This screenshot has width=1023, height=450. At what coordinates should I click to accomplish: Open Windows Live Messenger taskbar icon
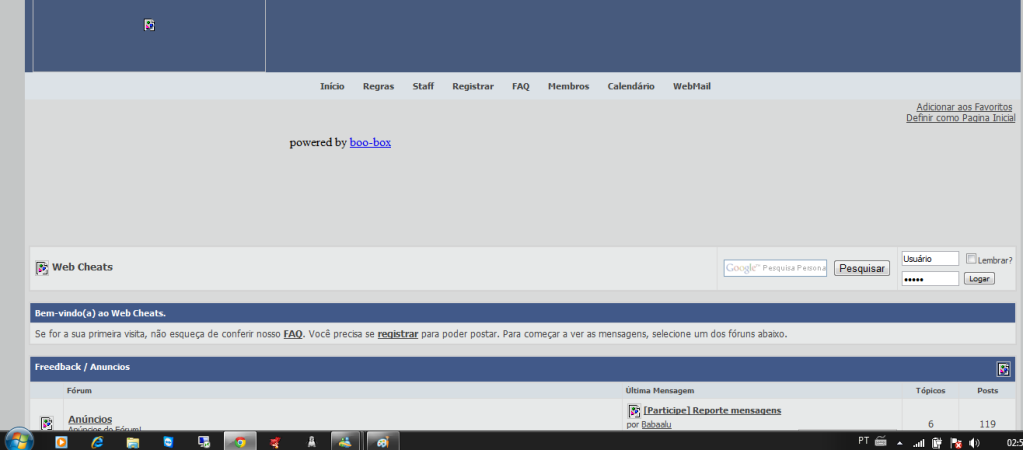tap(346, 441)
